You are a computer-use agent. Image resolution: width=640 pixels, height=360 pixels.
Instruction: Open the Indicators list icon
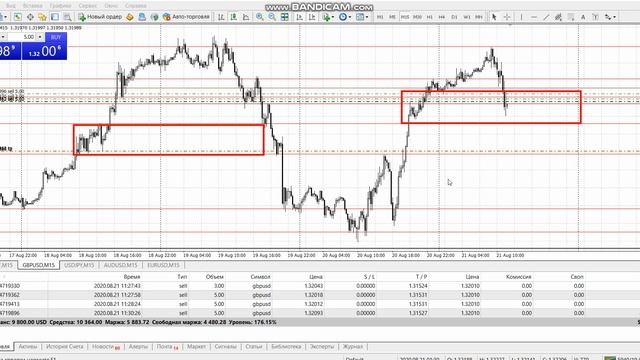pyautogui.click(x=326, y=17)
